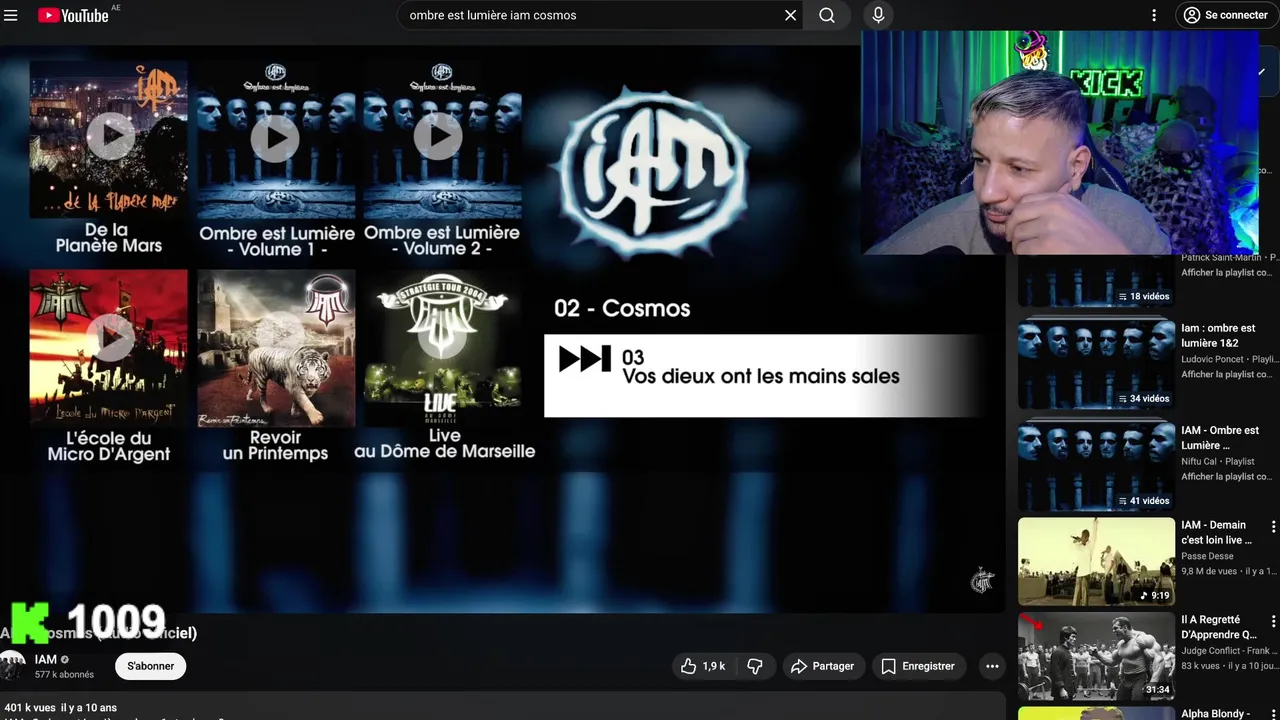The width and height of the screenshot is (1280, 720).
Task: Open the IAM channel name link
Action: click(46, 659)
